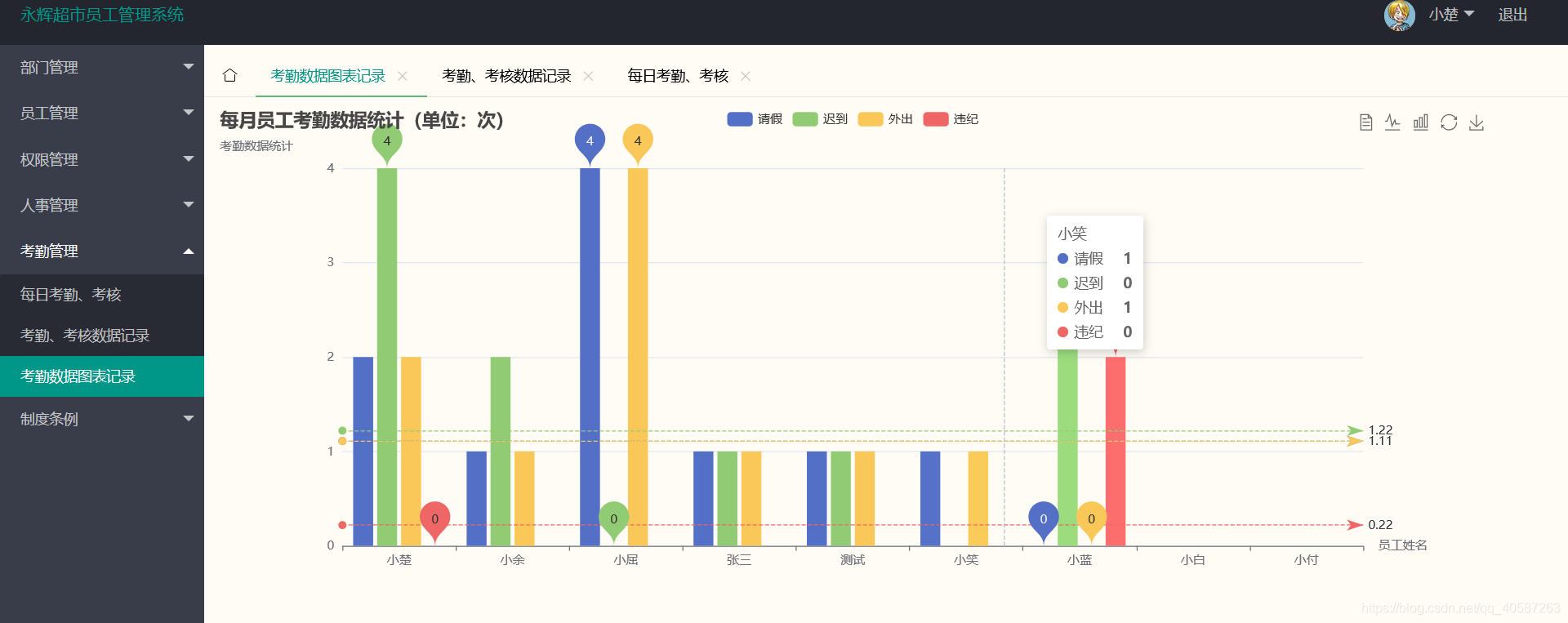This screenshot has height=623, width=1568.
Task: Click the red min marker 0 pin
Action: click(x=435, y=518)
